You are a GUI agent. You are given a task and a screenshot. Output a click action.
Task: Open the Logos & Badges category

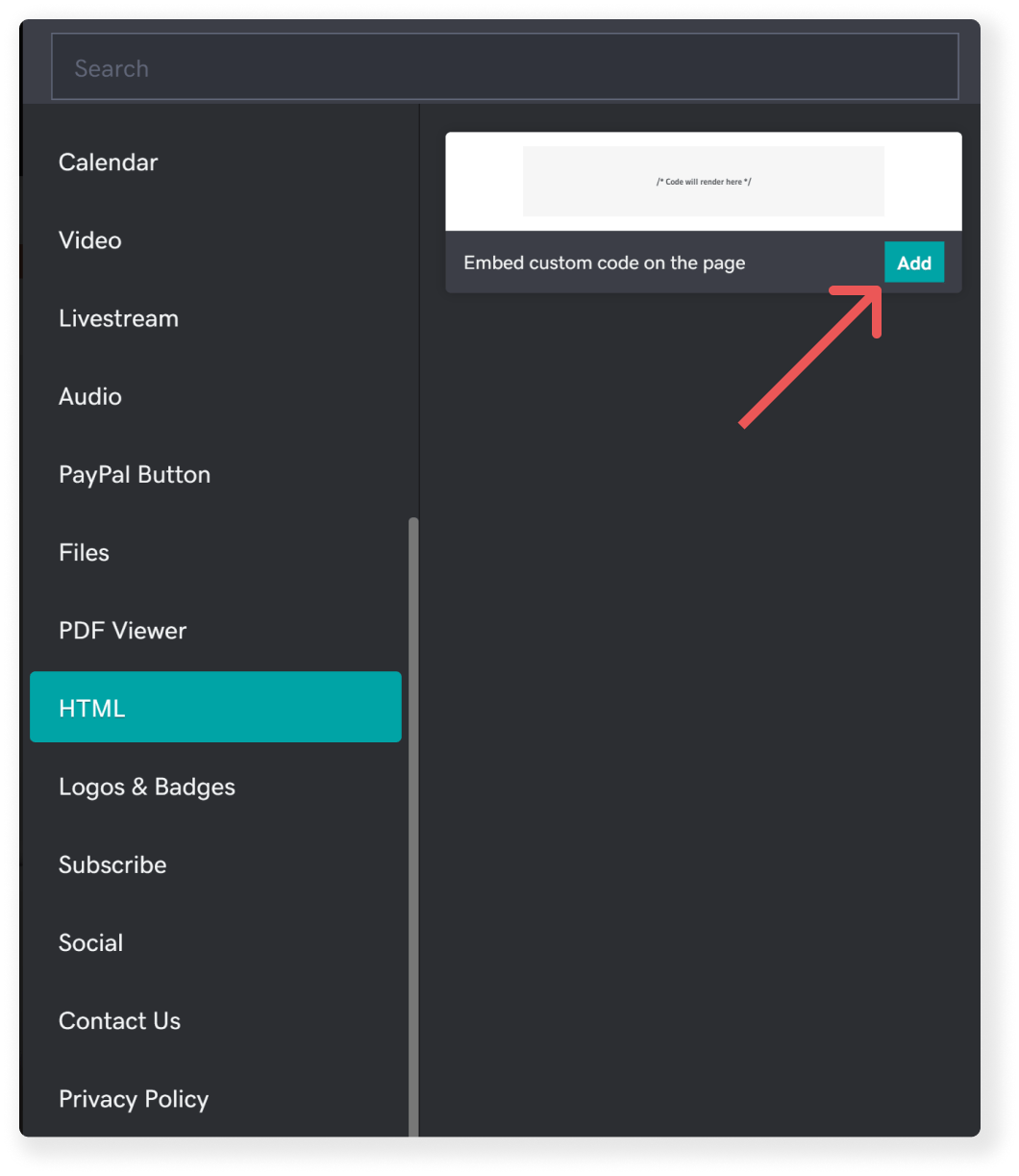147,786
